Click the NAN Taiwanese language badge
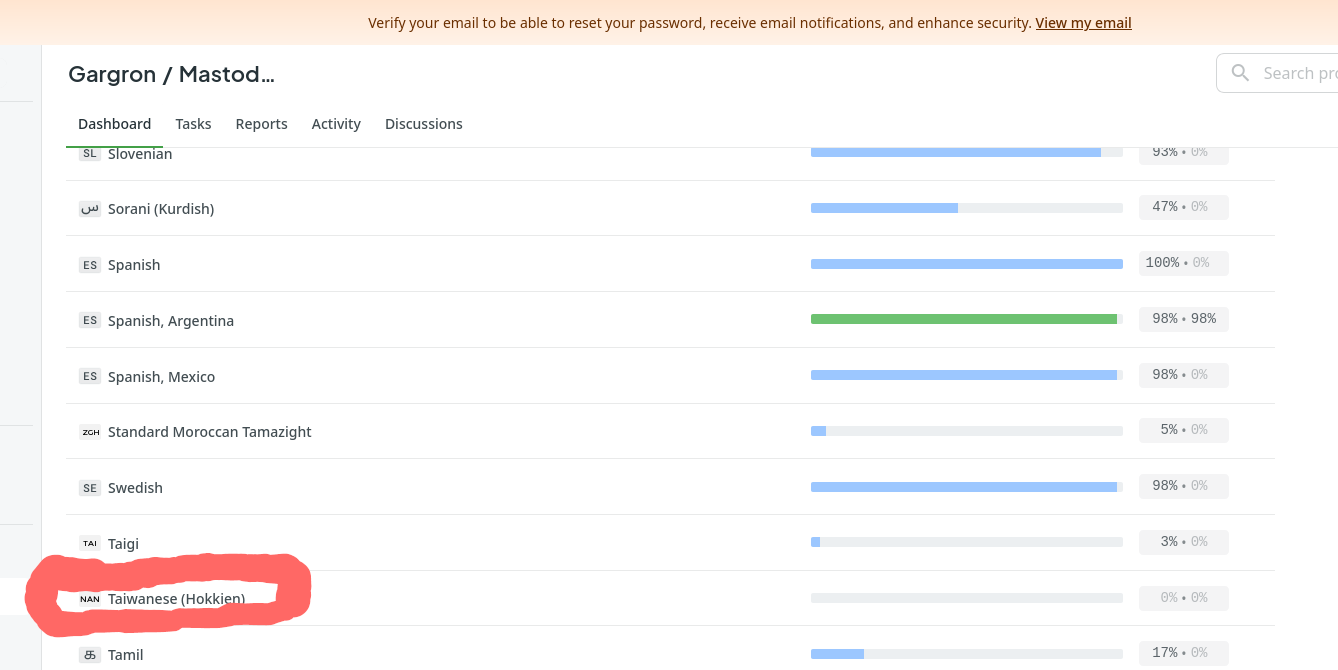The height and width of the screenshot is (670, 1338). pos(90,599)
